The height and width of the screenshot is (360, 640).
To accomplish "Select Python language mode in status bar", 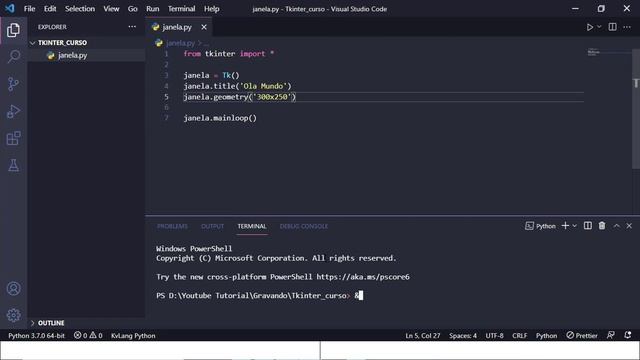I will point(546,336).
